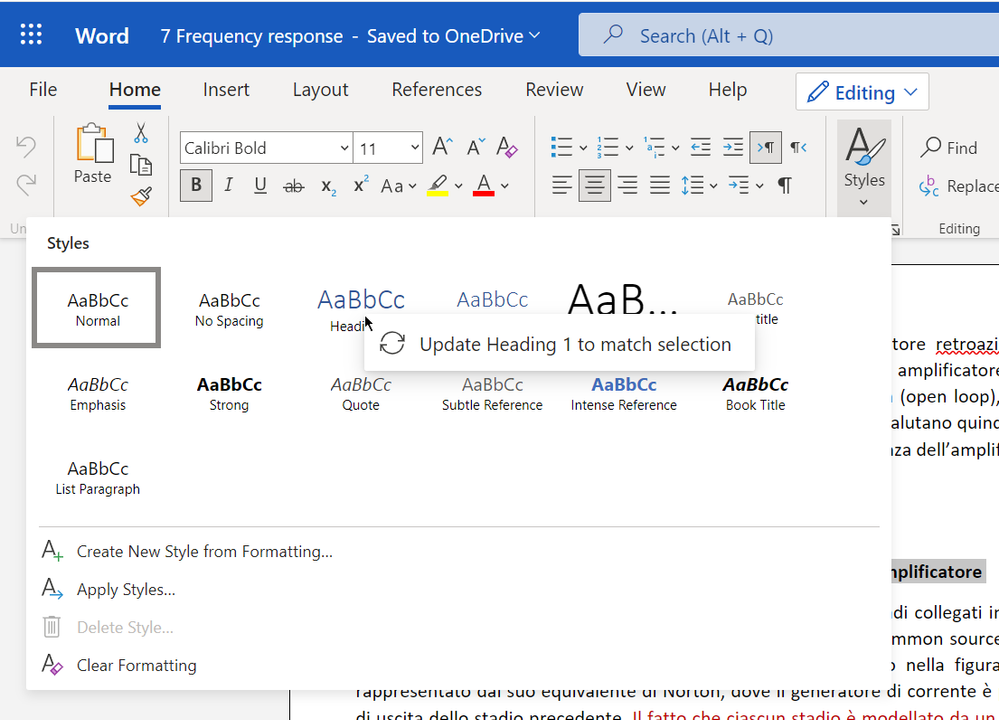999x720 pixels.
Task: Click Create New Style from Formatting
Action: [x=205, y=551]
